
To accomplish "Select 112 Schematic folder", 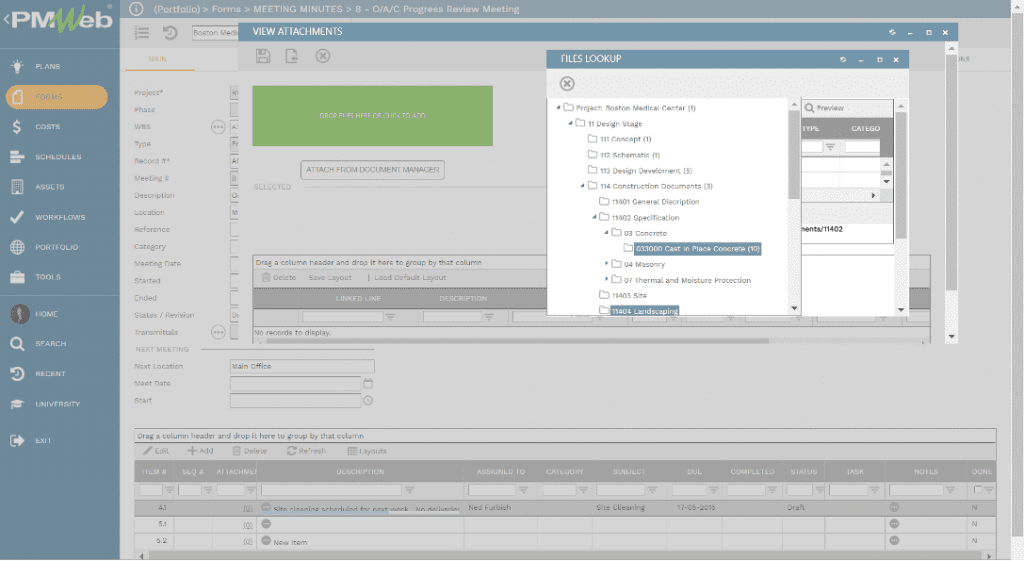I will tap(630, 155).
